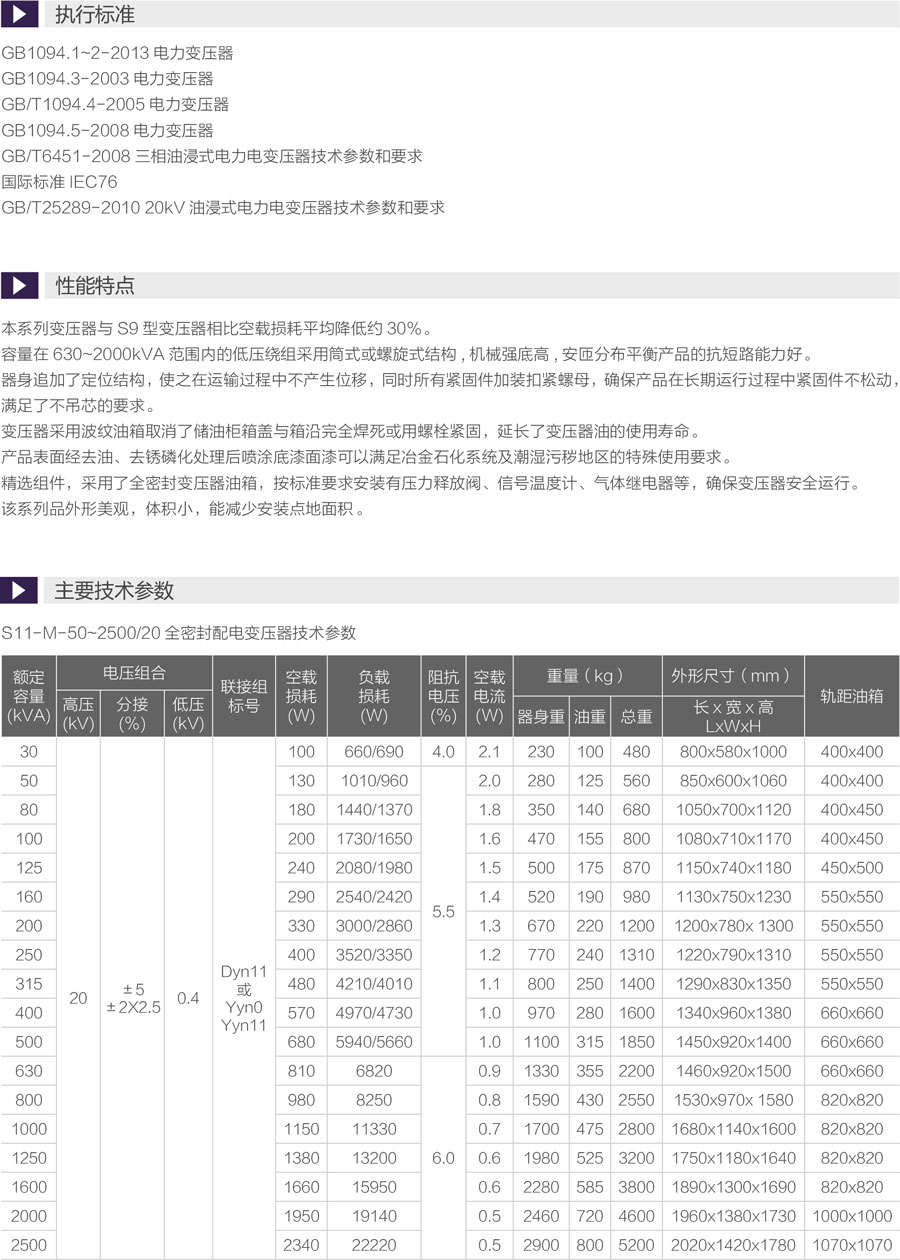The width and height of the screenshot is (900, 1260).
Task: Select the 主要技术参数 section heading text
Action: click(114, 591)
